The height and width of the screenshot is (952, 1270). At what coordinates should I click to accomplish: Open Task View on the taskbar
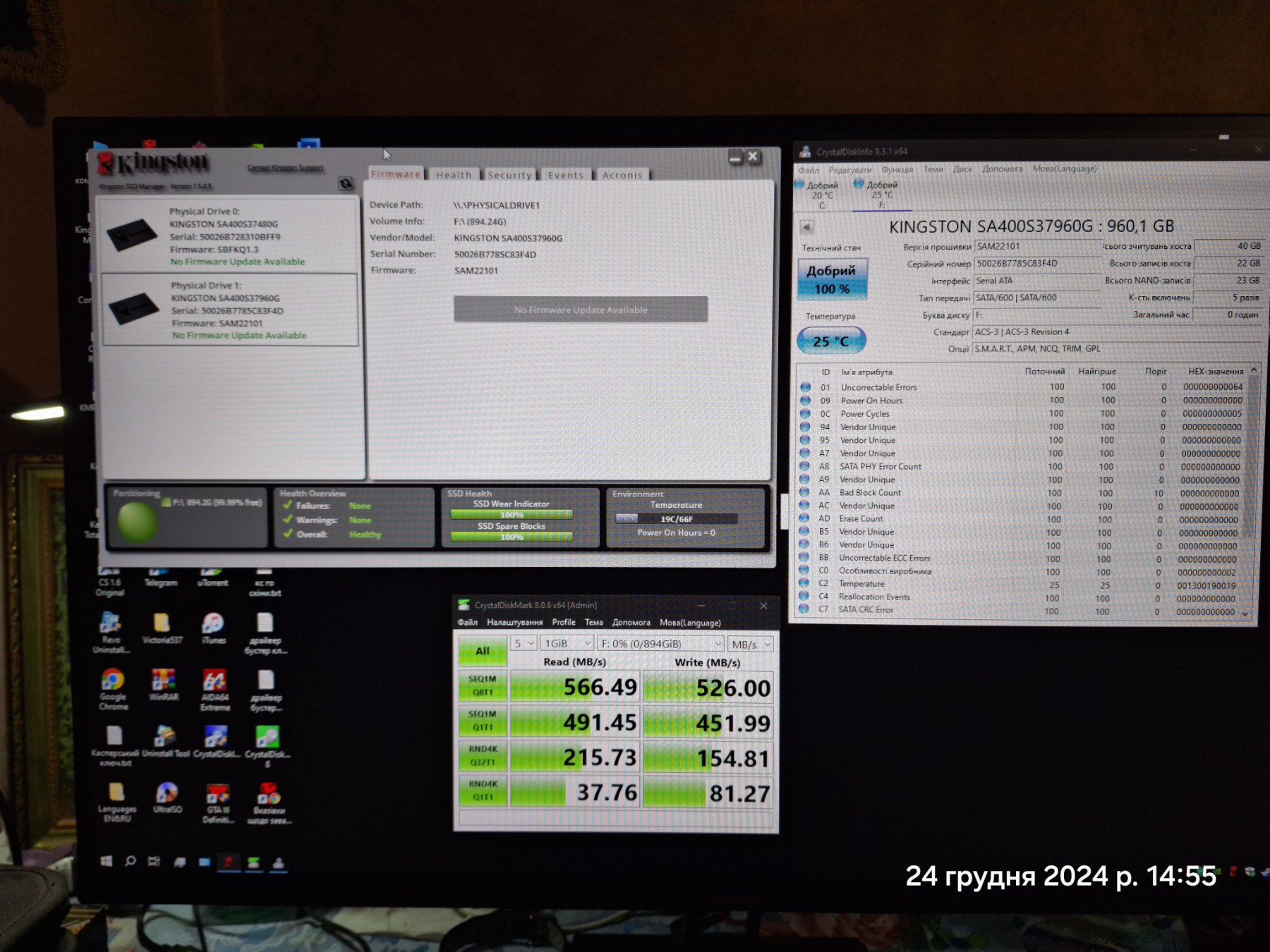coord(154,861)
